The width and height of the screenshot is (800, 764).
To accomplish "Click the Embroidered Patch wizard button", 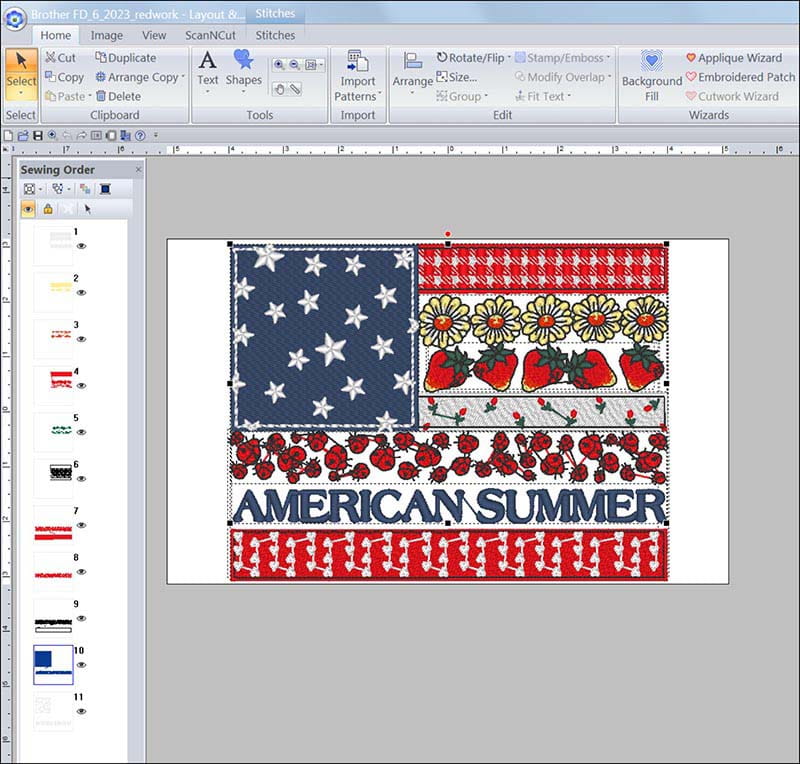I will tap(739, 77).
